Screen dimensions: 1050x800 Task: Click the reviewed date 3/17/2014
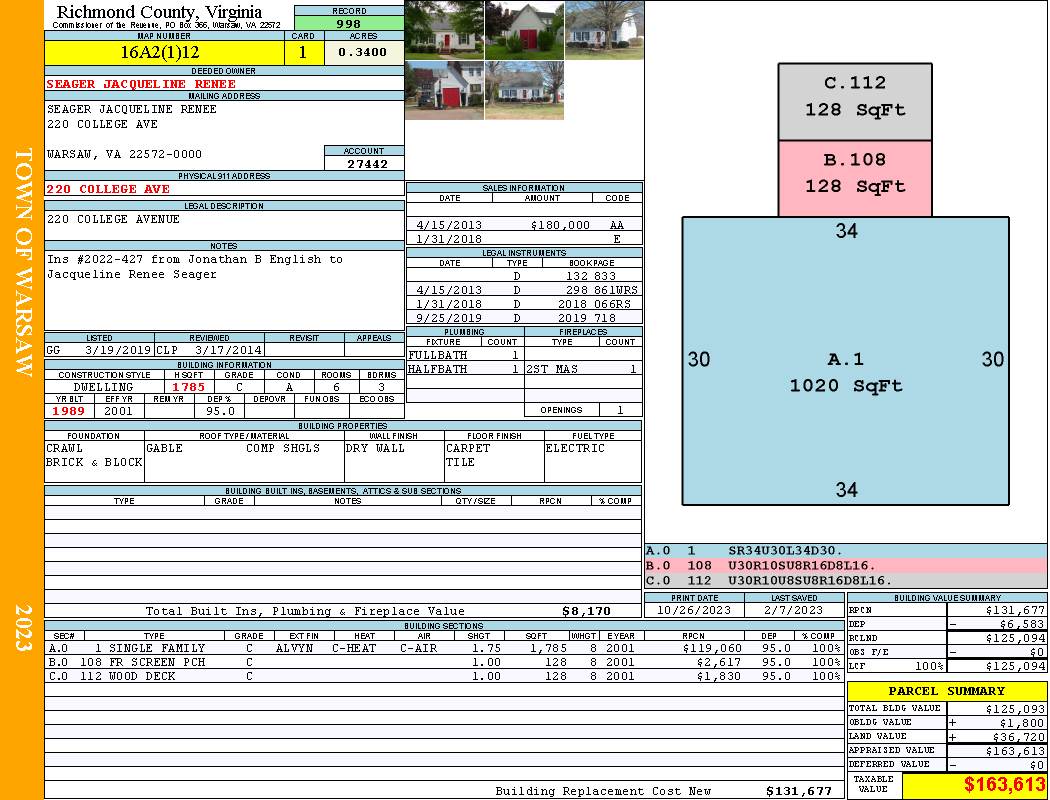(x=228, y=349)
